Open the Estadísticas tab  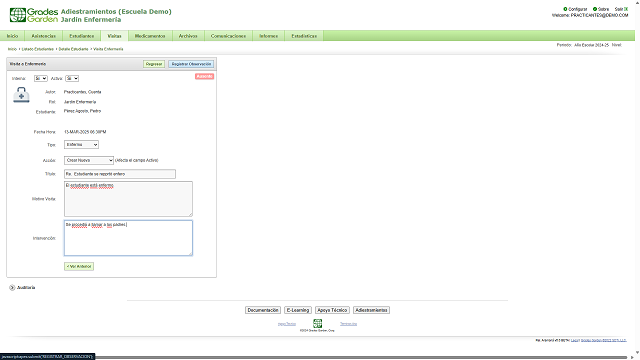304,36
